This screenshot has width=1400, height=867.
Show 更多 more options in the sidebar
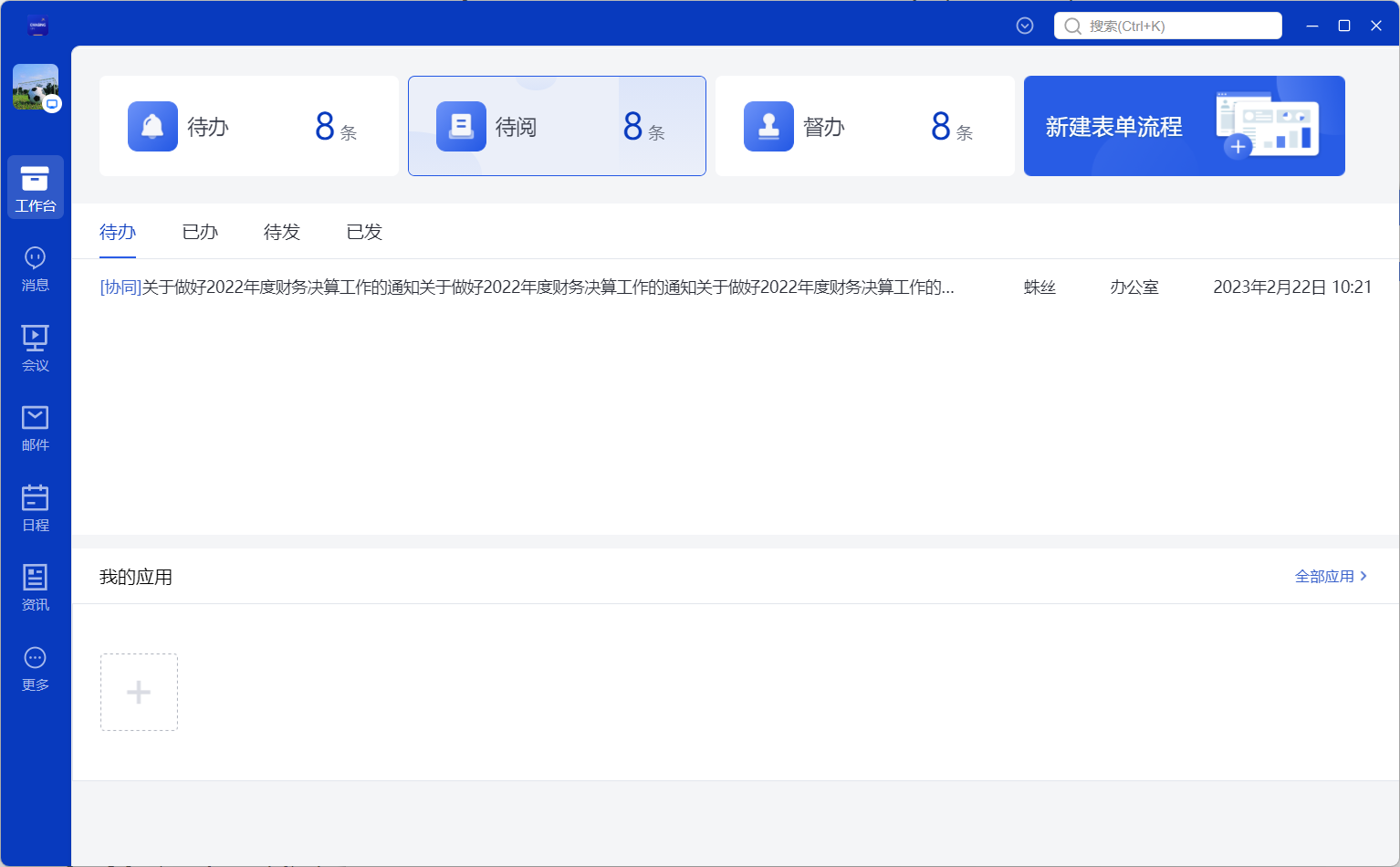click(36, 668)
